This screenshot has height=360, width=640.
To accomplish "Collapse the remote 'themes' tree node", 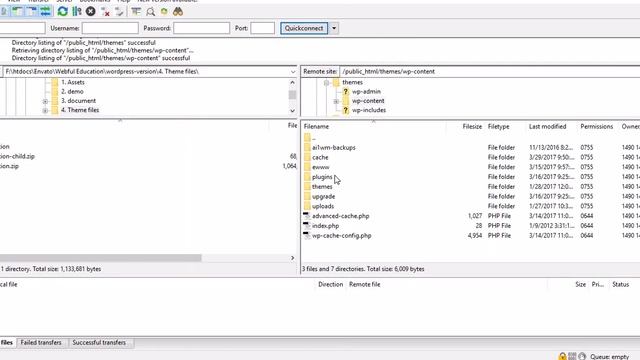I will point(326,82).
